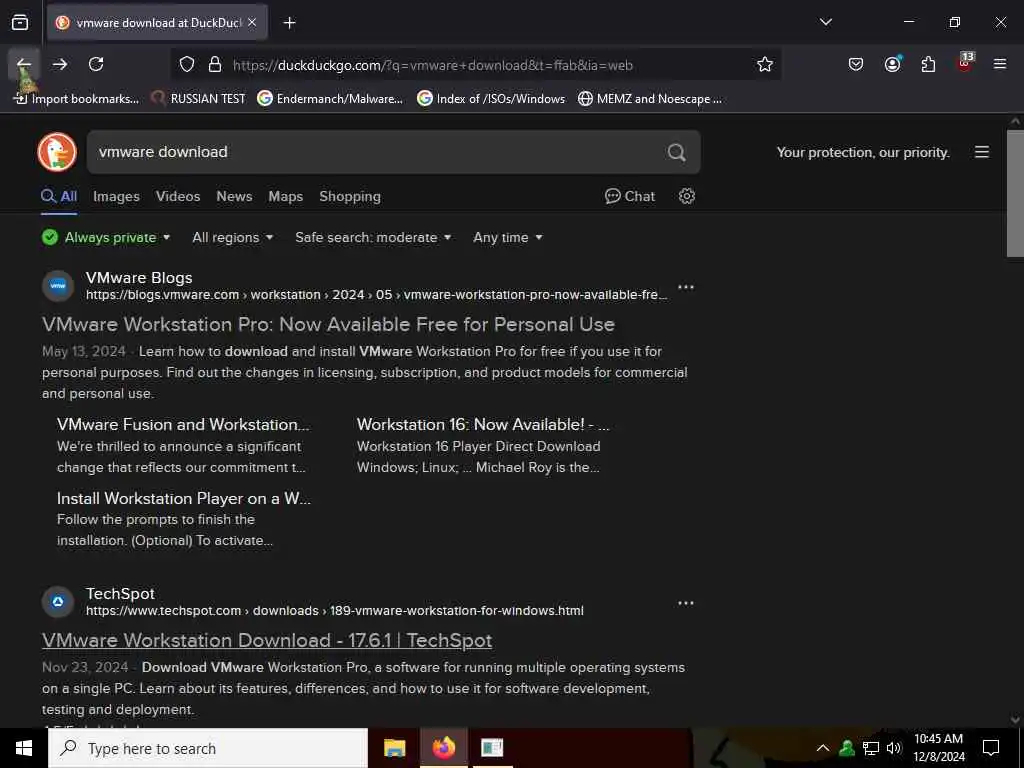
Task: Open VMware Workstation Pro Free for Personal Use link
Action: 328,325
